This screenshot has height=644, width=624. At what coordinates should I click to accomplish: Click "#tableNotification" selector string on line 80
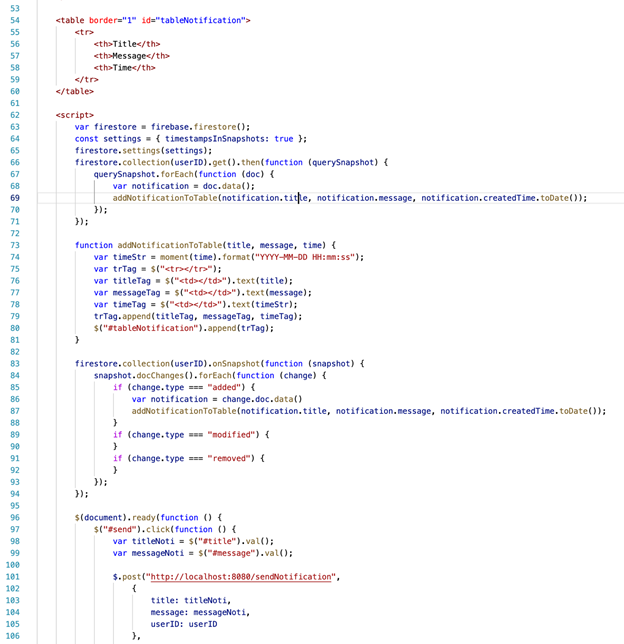(151, 328)
